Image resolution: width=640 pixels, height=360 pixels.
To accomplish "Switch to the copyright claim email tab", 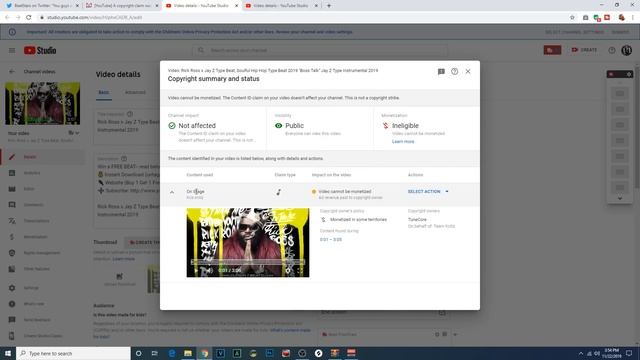I will point(122,6).
